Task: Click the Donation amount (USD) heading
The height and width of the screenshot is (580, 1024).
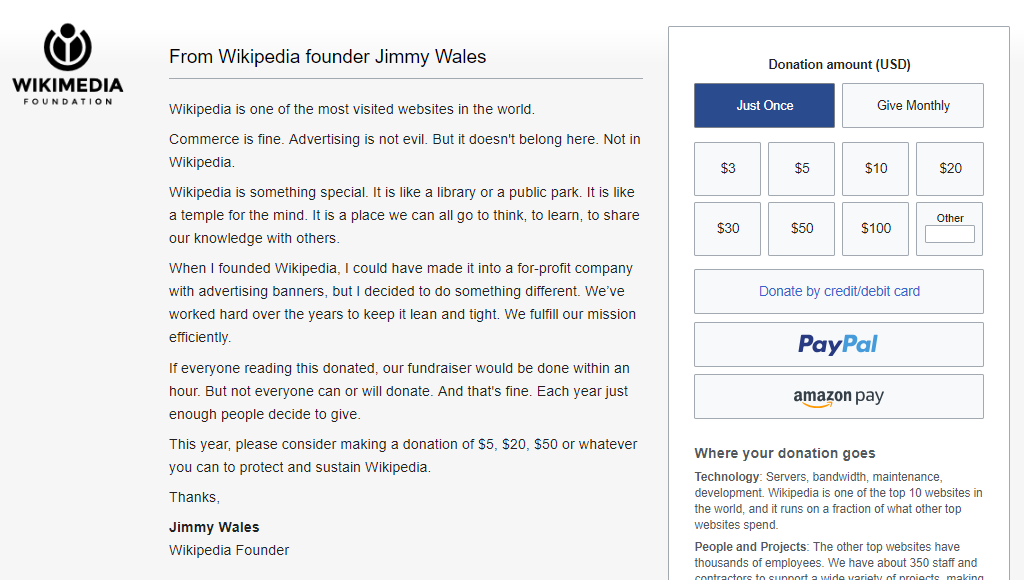Action: click(x=838, y=64)
